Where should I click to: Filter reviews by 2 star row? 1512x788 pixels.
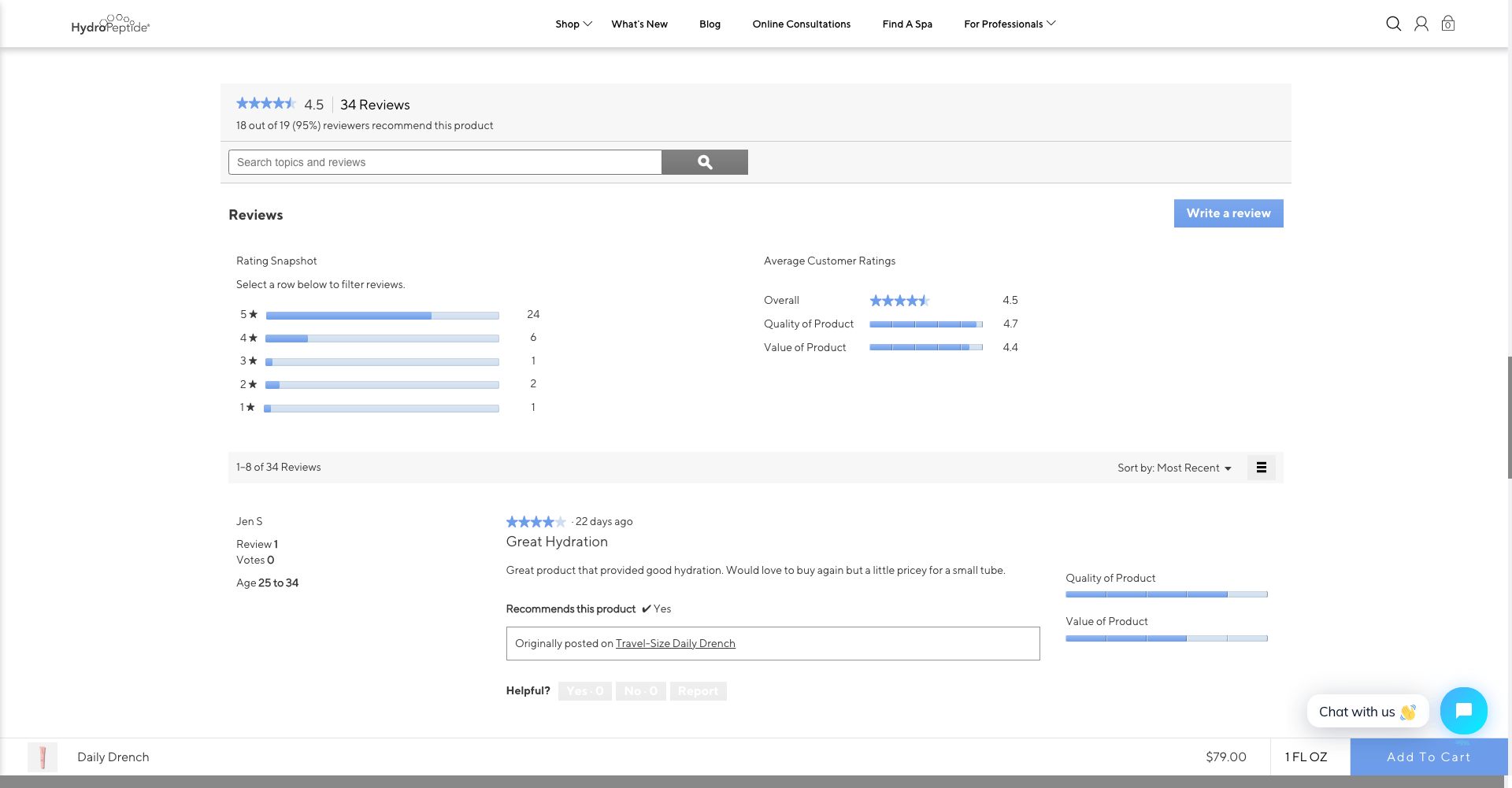pos(382,385)
